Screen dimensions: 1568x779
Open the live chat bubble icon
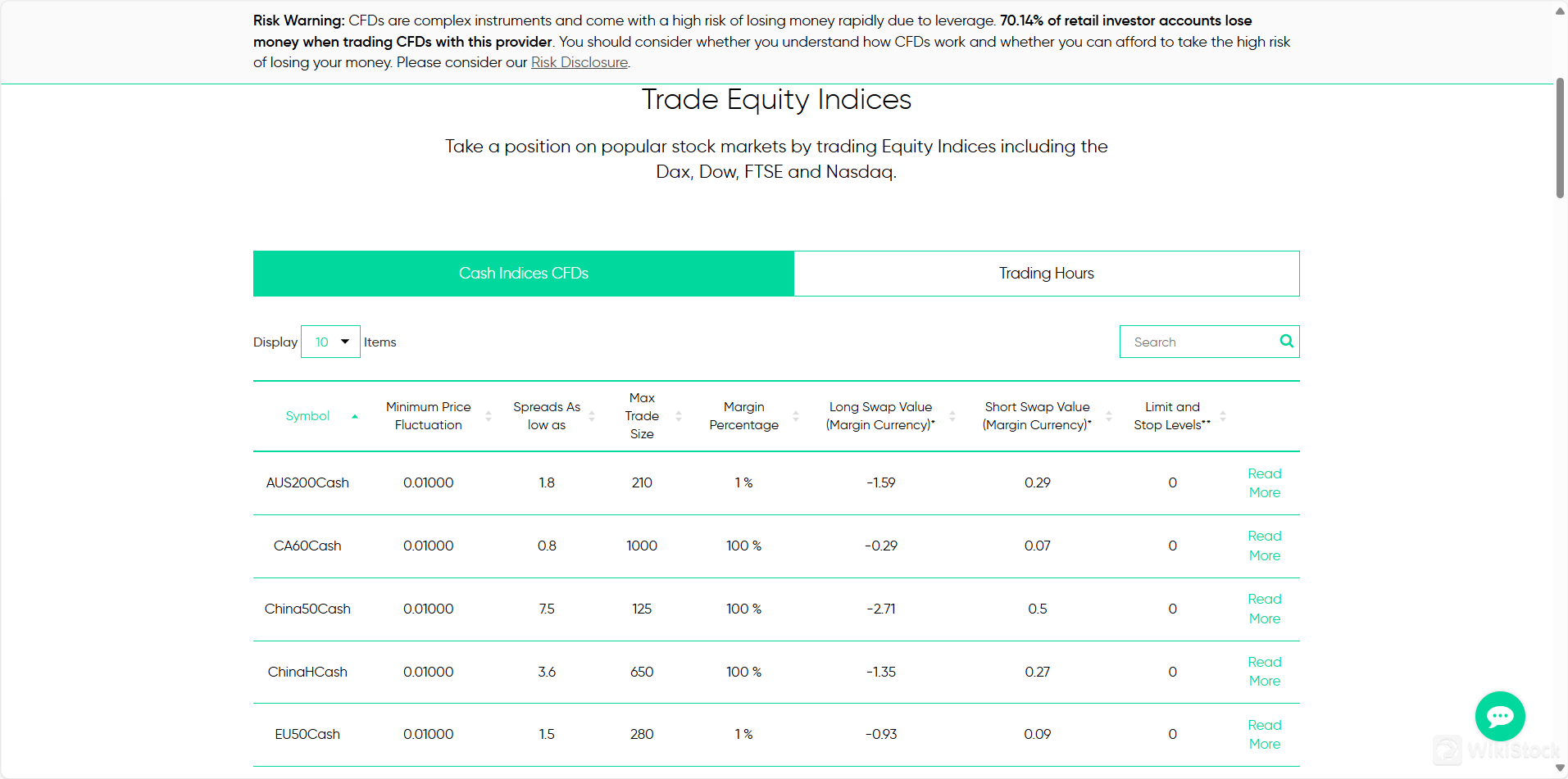(x=1499, y=717)
